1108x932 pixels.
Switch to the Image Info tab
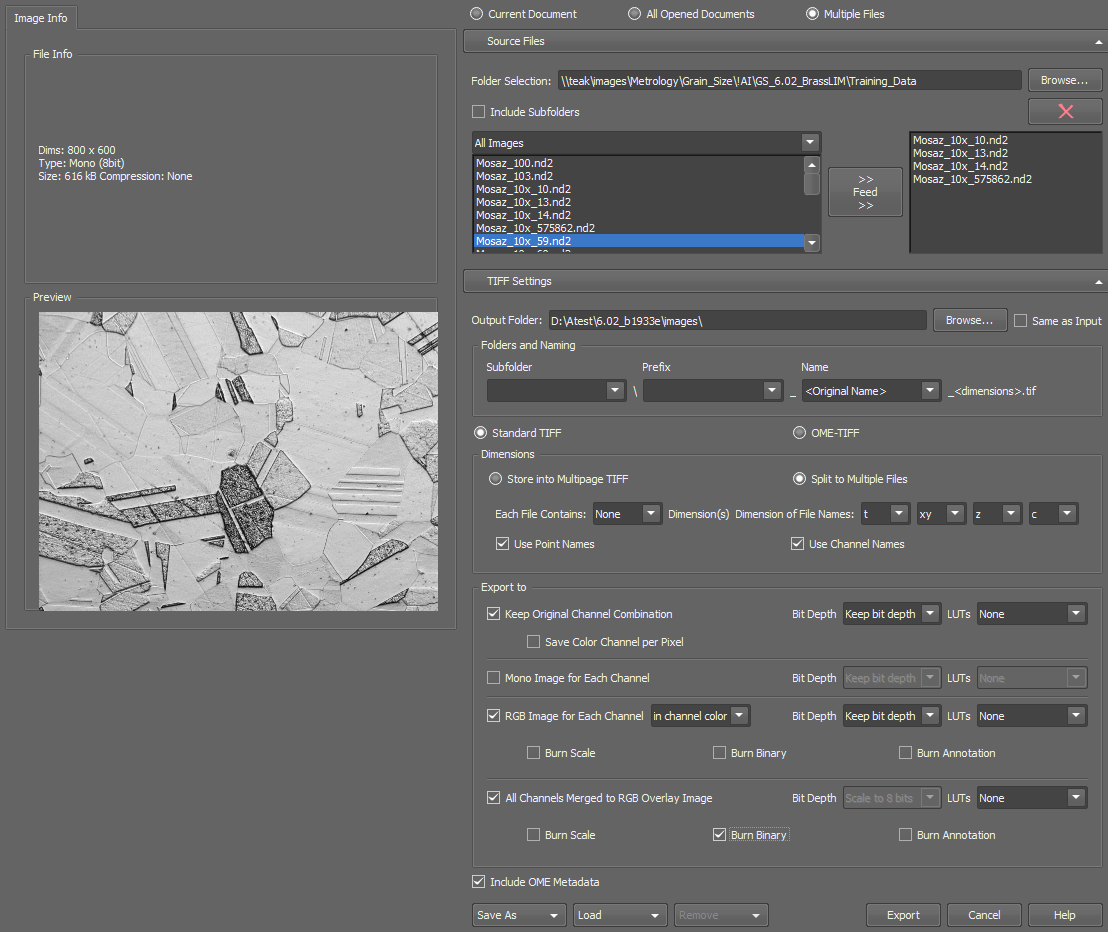41,18
